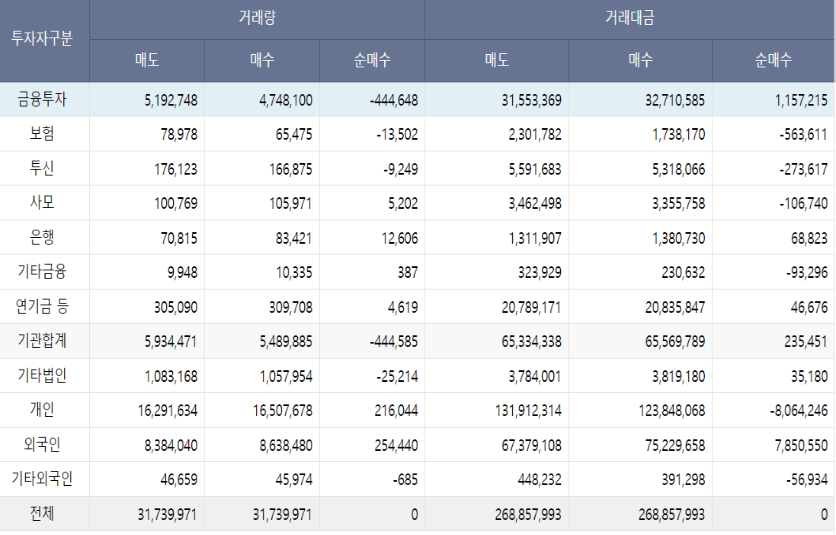Viewport: 836px width, 535px height.
Task: Click 매도 header under 거래대금
Action: click(497, 61)
